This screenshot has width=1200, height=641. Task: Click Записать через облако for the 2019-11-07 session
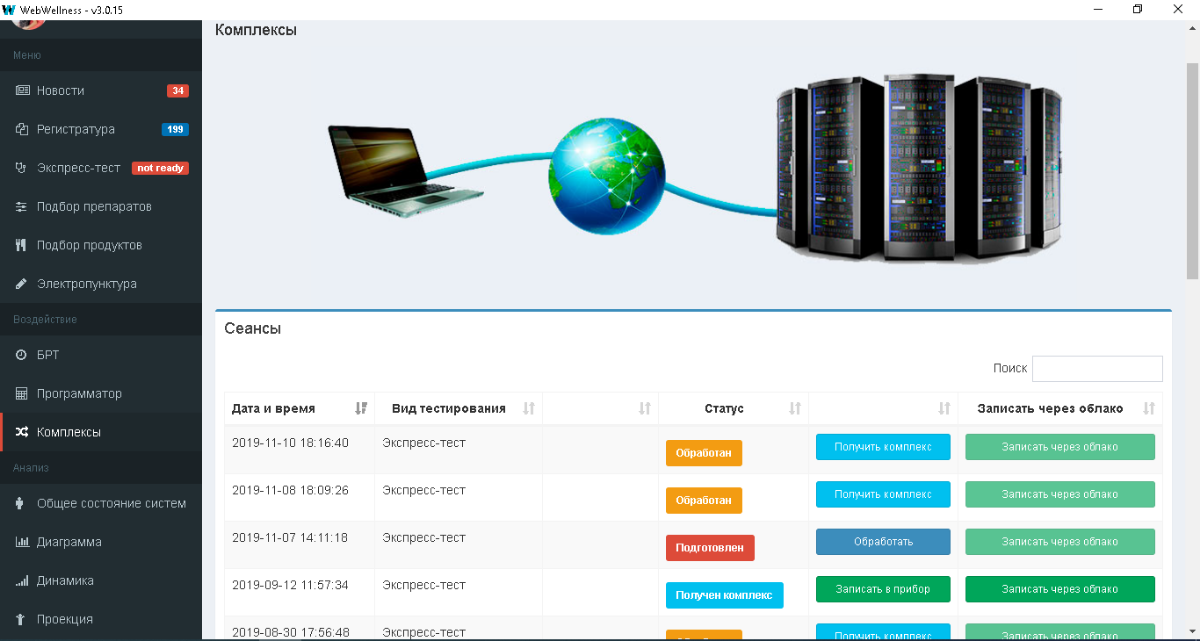click(1060, 542)
